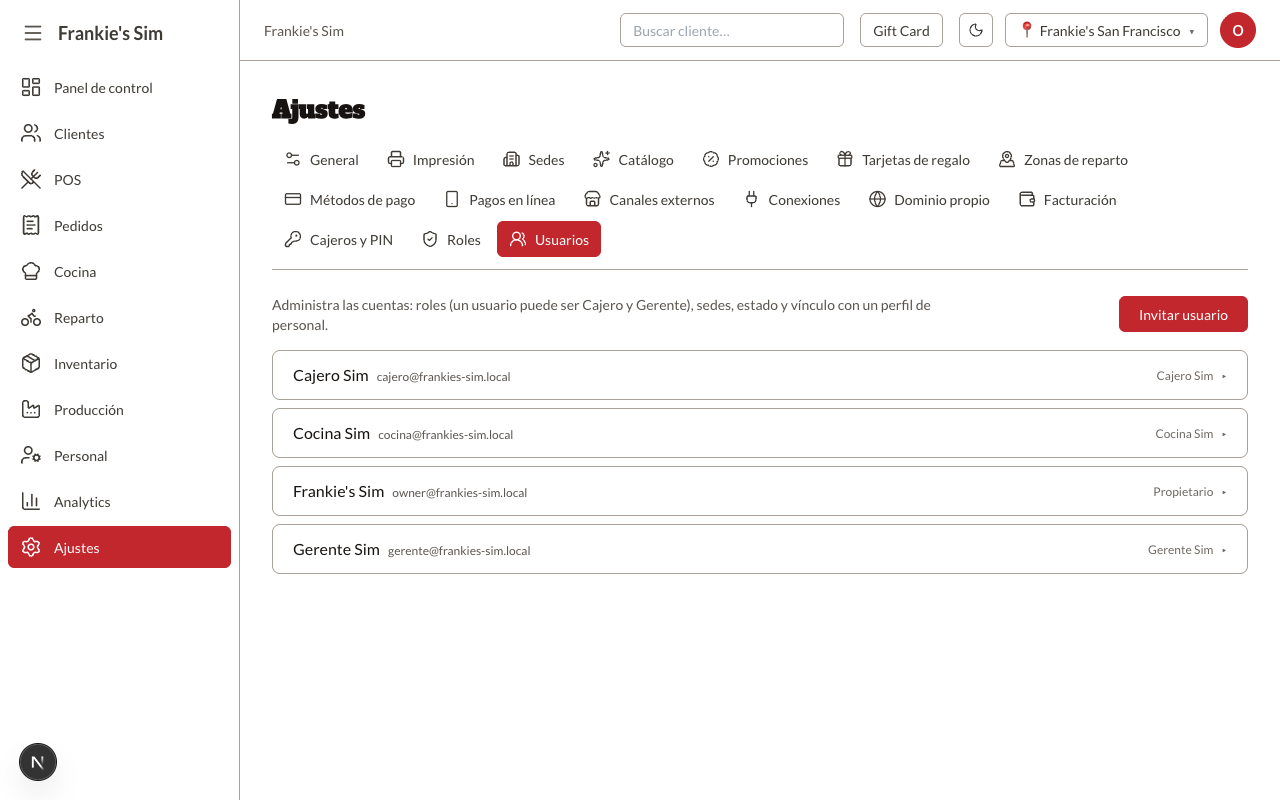Open Tarjetas de regalo tab

tap(903, 160)
